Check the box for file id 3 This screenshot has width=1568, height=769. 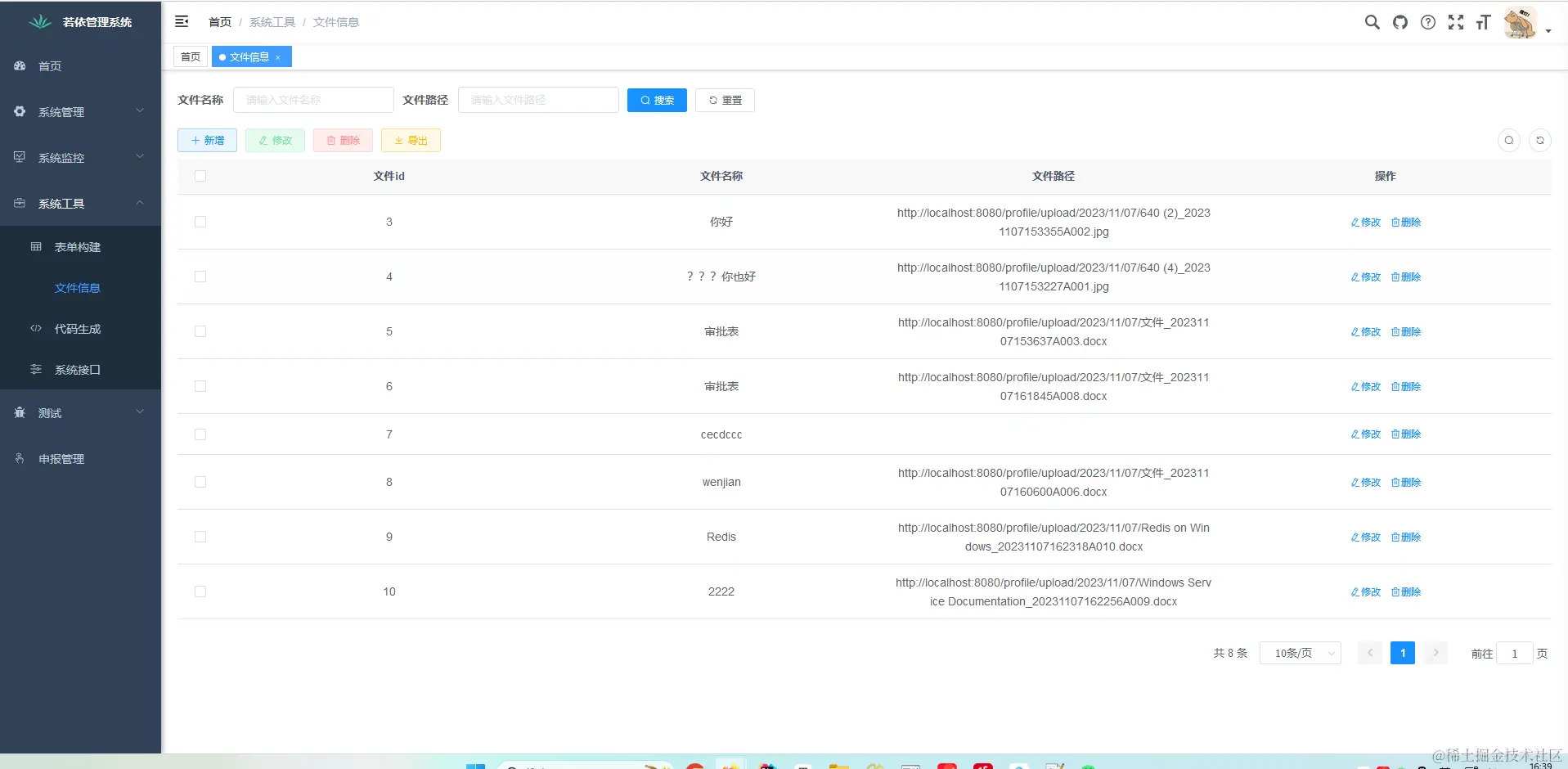point(200,222)
